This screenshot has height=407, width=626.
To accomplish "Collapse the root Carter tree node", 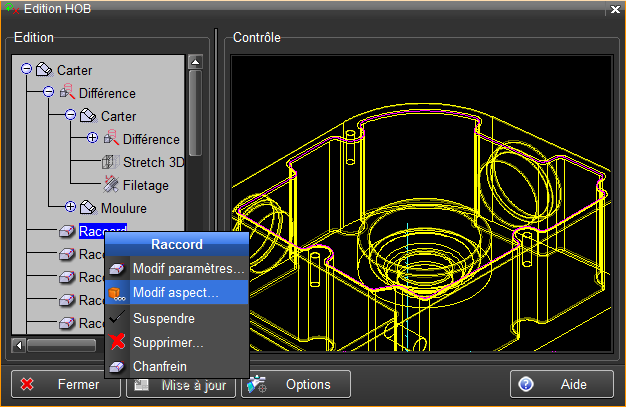I will point(26,70).
